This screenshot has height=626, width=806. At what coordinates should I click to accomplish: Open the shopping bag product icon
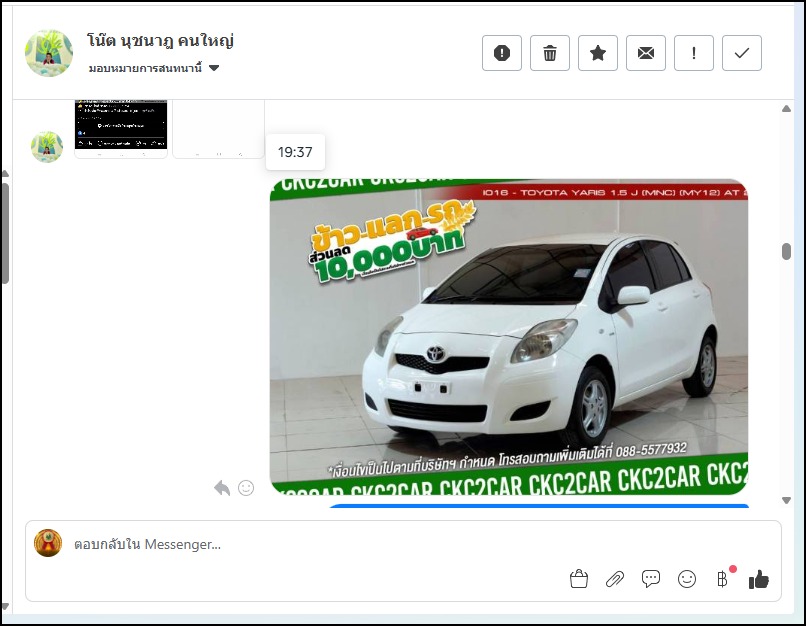coord(578,578)
